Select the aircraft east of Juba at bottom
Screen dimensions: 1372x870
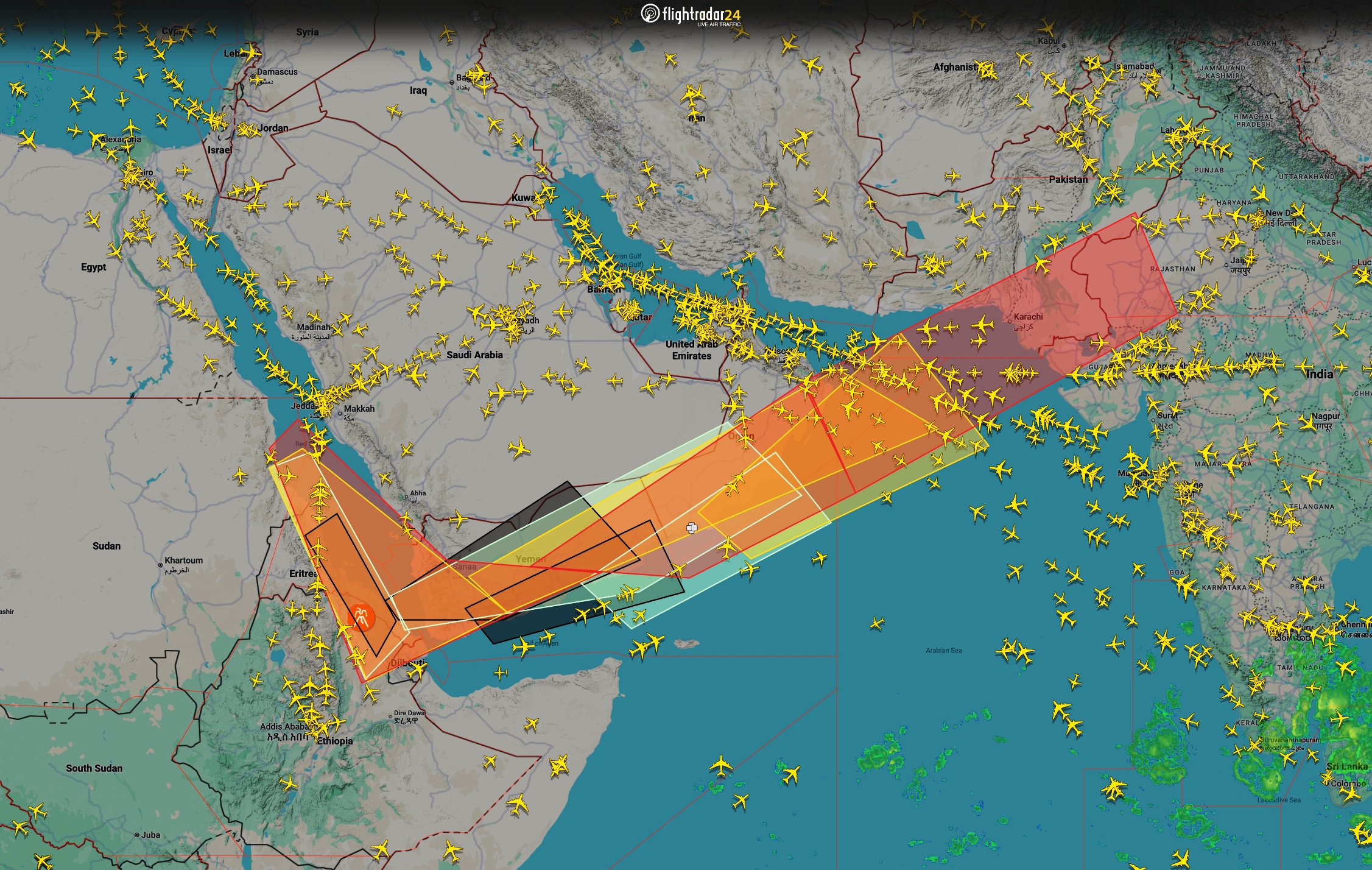pos(381,849)
